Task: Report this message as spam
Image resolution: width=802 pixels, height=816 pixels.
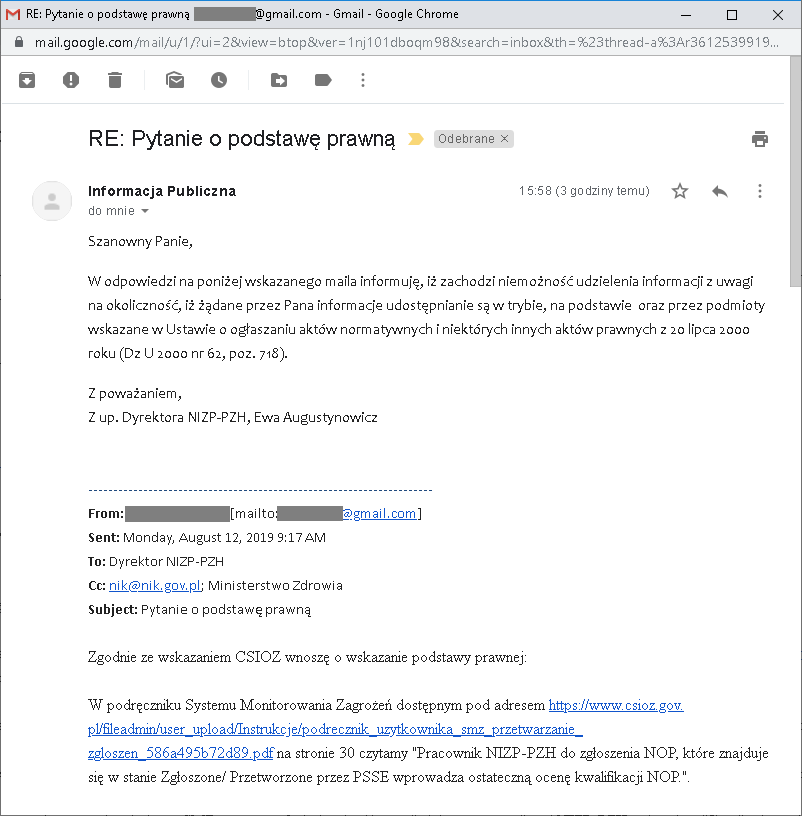Action: point(71,80)
